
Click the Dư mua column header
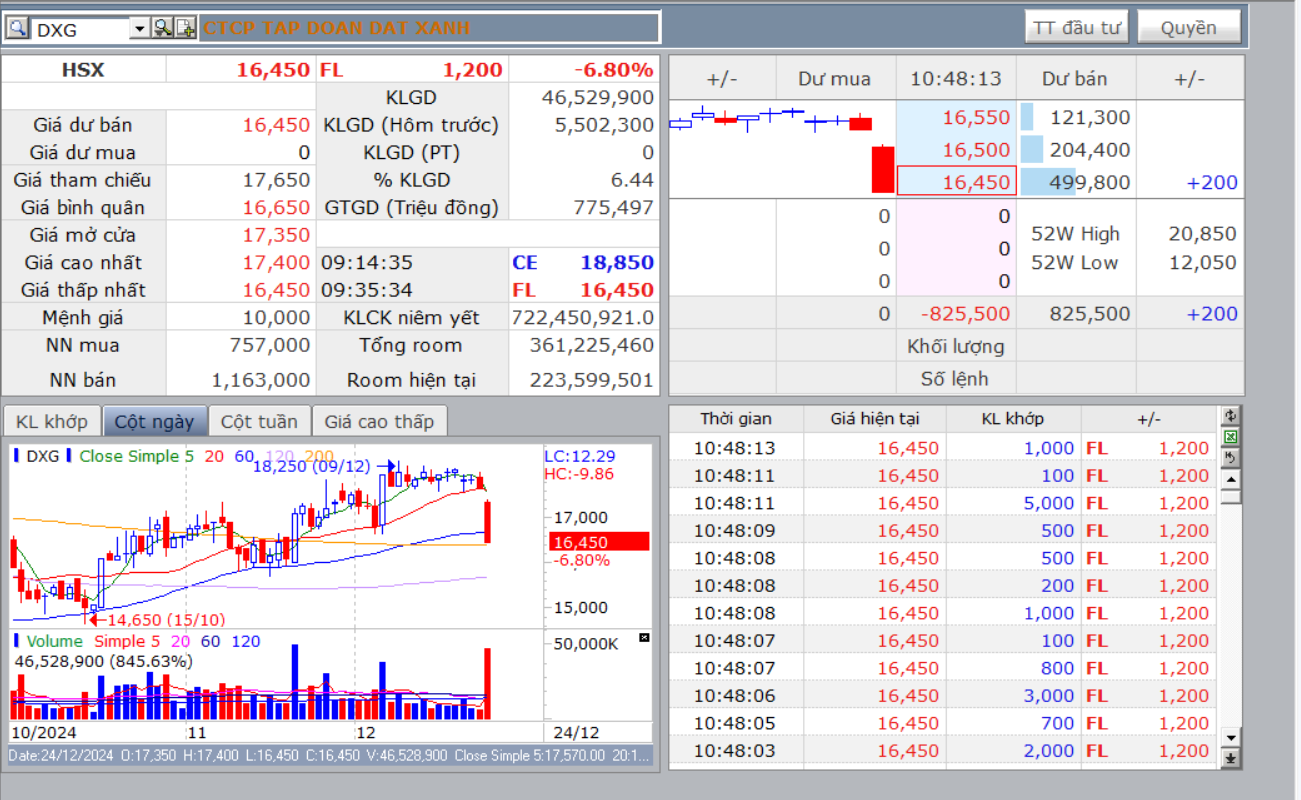click(x=835, y=79)
